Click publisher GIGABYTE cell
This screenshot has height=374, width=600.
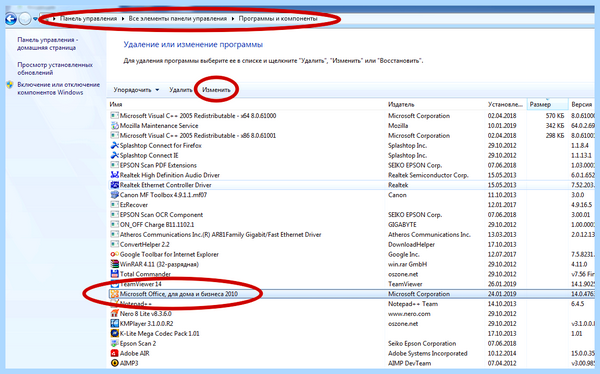pyautogui.click(x=402, y=225)
